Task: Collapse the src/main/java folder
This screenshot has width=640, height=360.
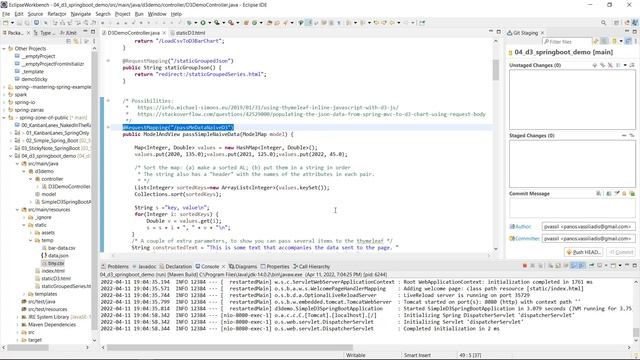Action: pos(17,164)
